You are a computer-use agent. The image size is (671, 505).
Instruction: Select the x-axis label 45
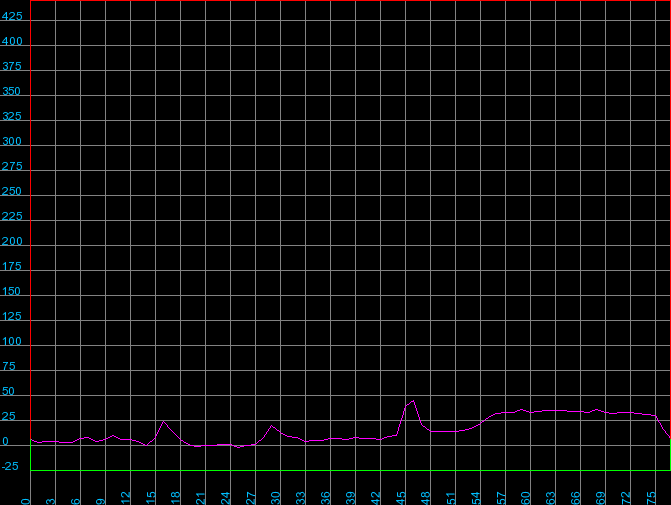coord(401,497)
